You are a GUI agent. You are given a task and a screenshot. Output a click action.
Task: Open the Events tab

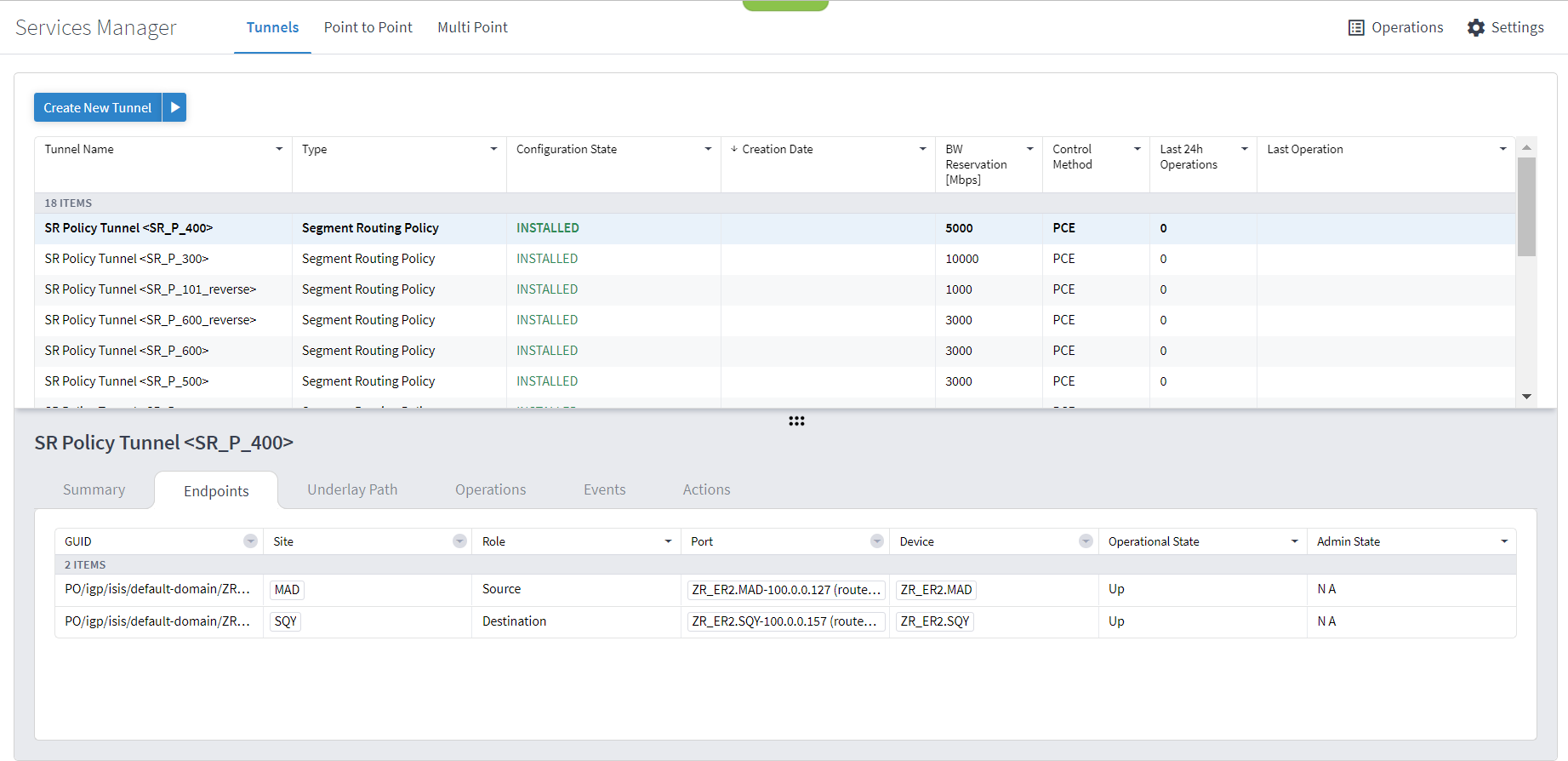pos(604,489)
